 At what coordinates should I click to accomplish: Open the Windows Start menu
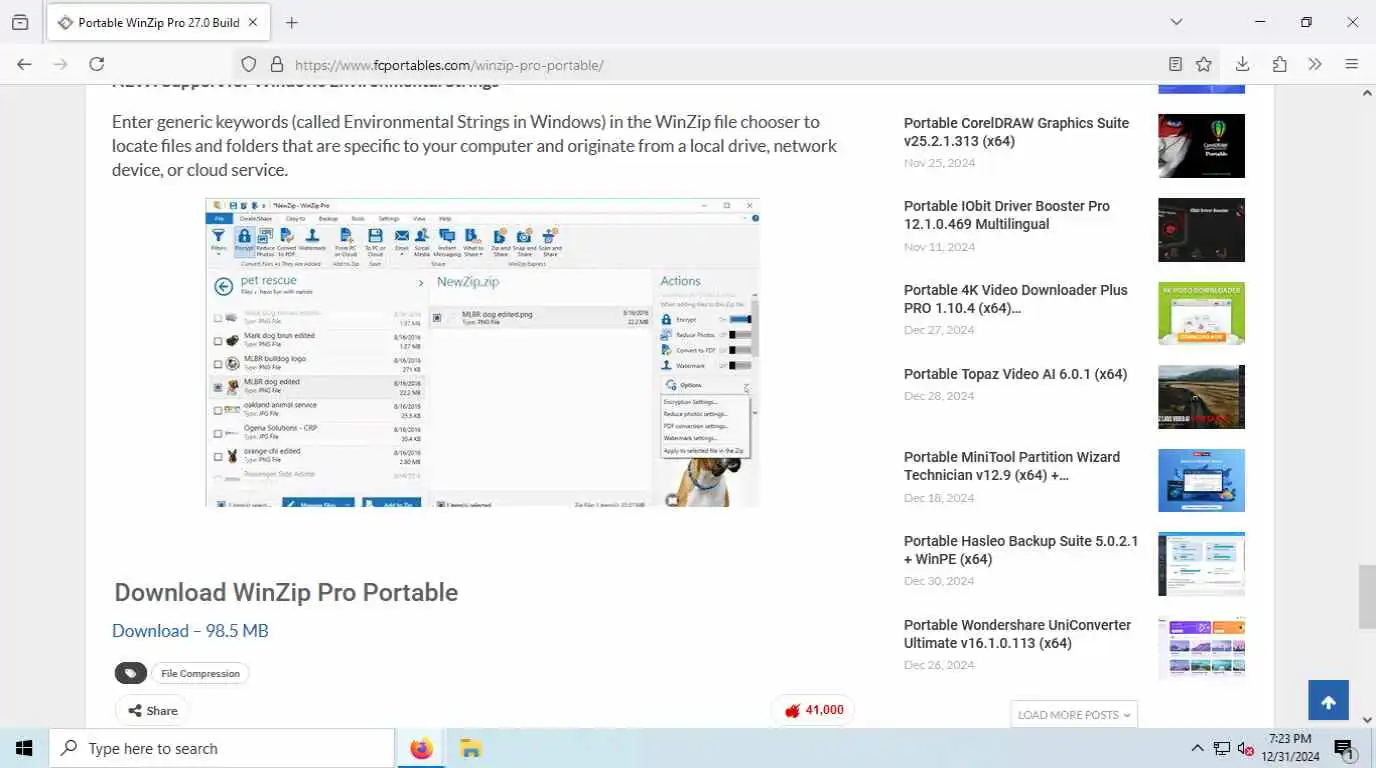(24, 748)
